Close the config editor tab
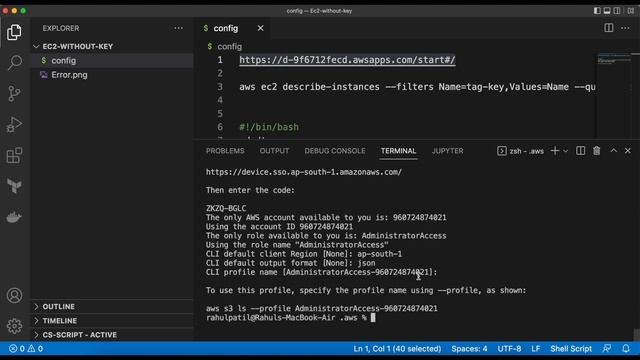The height and width of the screenshot is (360, 640). pos(260,28)
